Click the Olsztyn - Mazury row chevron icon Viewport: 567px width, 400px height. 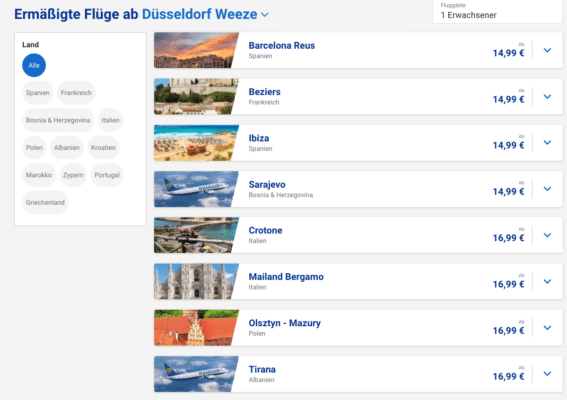(x=547, y=328)
